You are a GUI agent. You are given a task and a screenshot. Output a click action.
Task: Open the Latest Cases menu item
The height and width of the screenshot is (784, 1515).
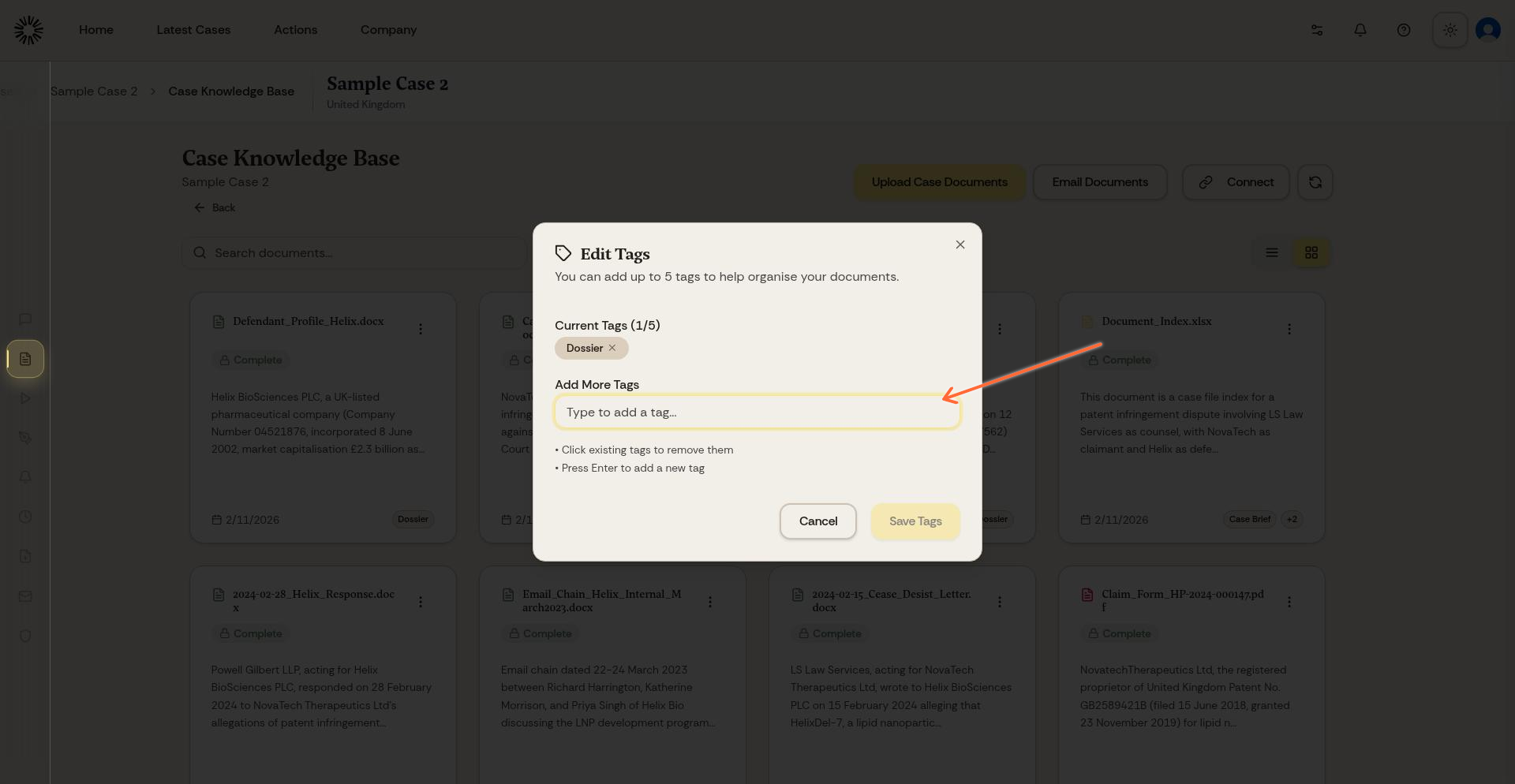click(193, 29)
